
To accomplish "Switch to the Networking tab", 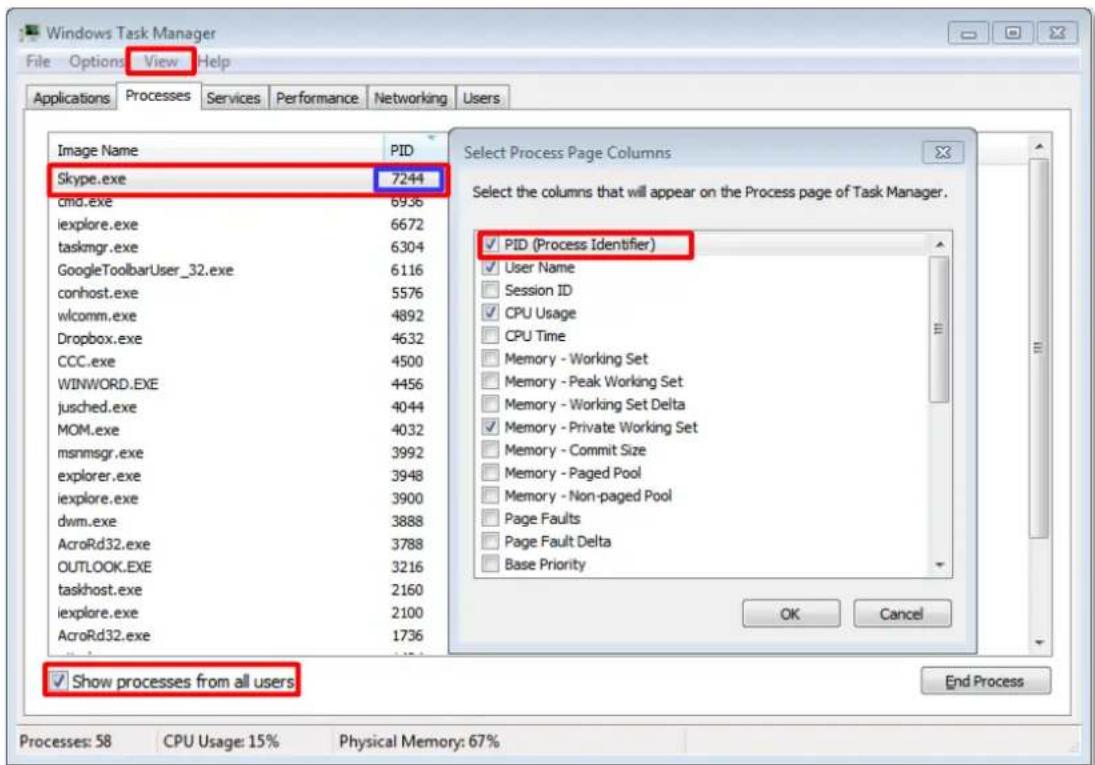I will coord(411,98).
